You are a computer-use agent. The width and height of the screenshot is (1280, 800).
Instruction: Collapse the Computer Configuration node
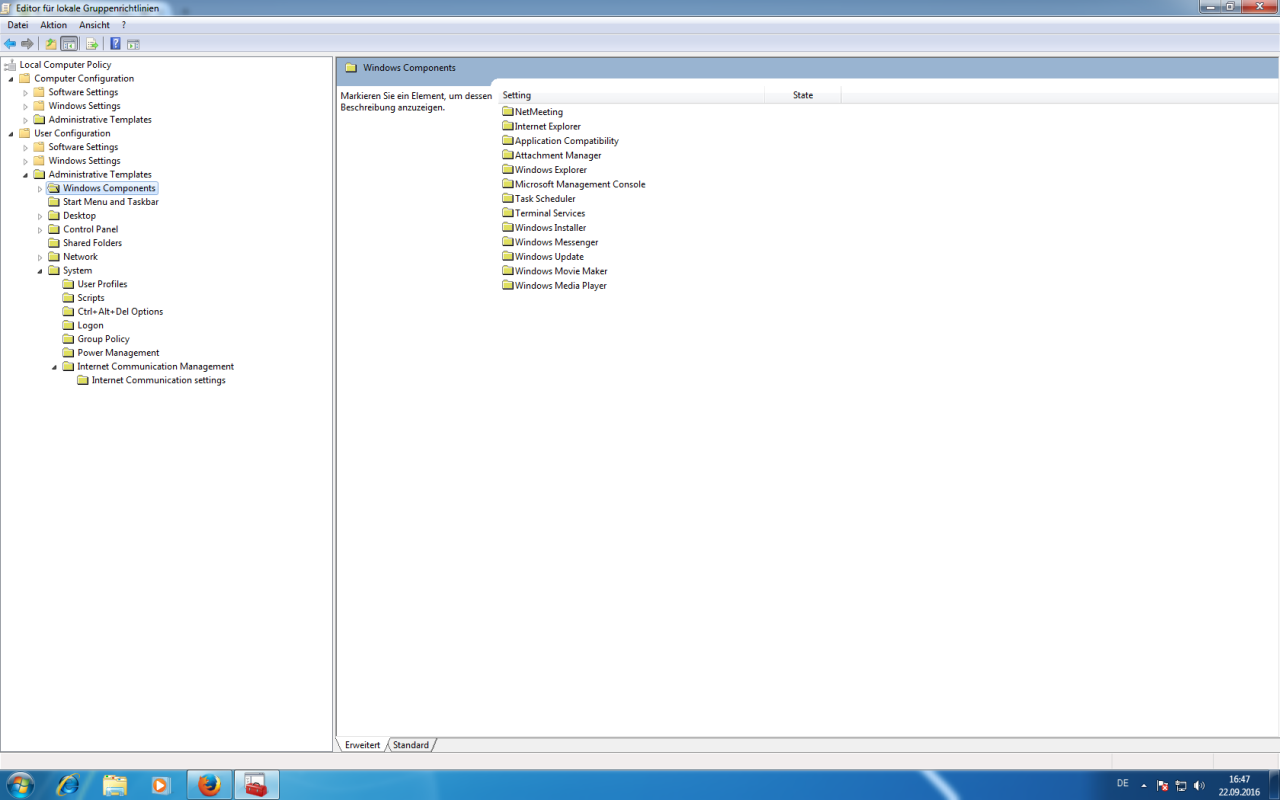11,79
